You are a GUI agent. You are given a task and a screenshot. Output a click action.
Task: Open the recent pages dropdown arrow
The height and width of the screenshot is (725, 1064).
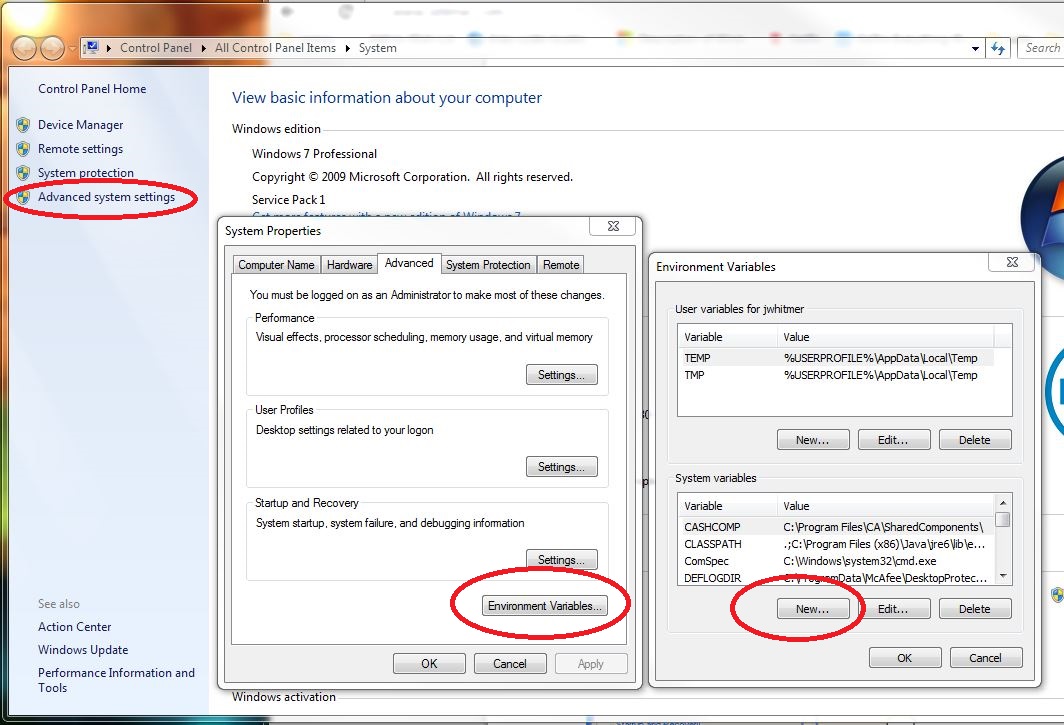(x=71, y=48)
